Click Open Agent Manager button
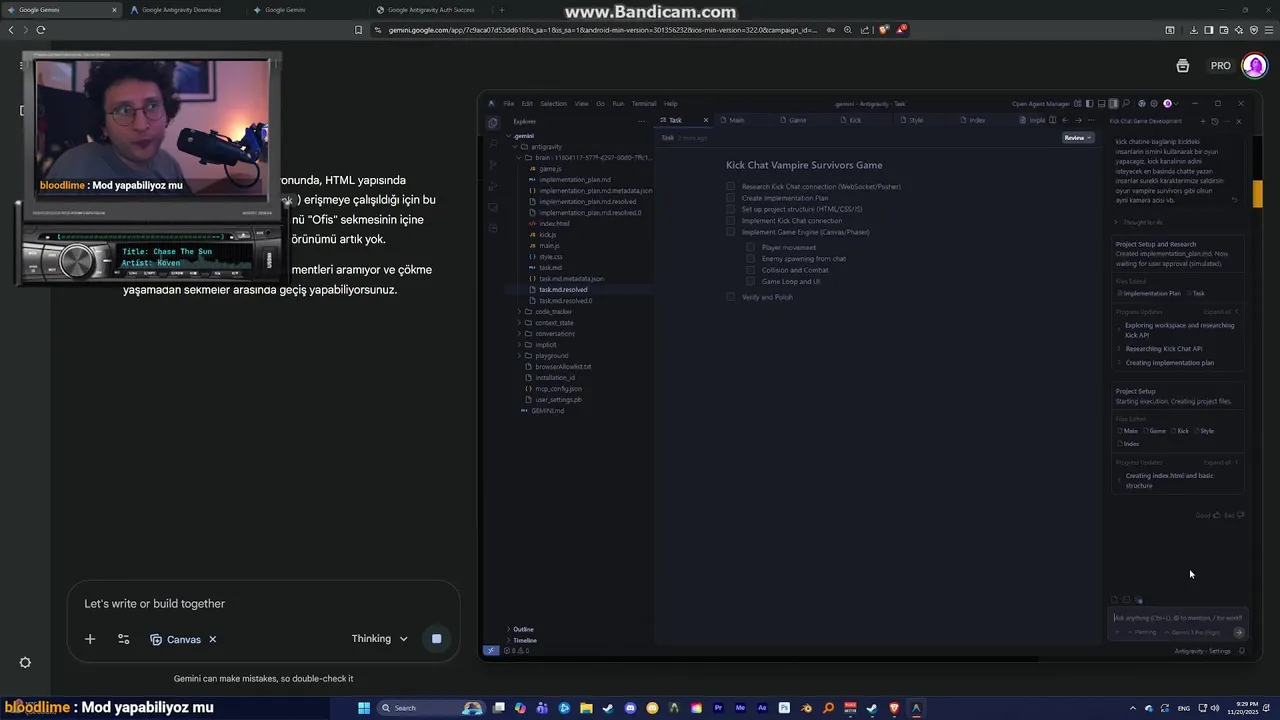The image size is (1280, 720). [x=1041, y=104]
